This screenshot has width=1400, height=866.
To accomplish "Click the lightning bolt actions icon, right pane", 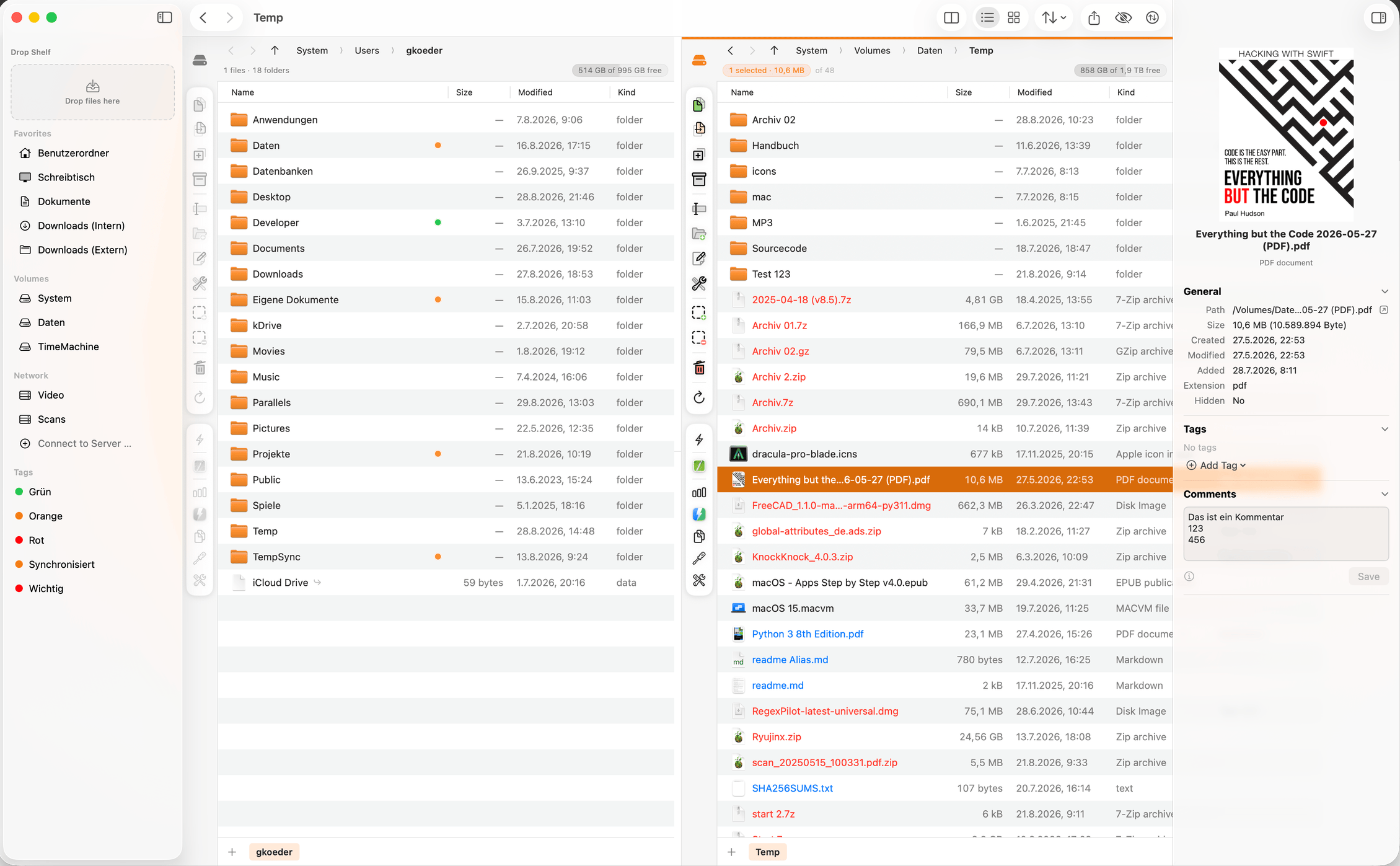I will point(699,440).
